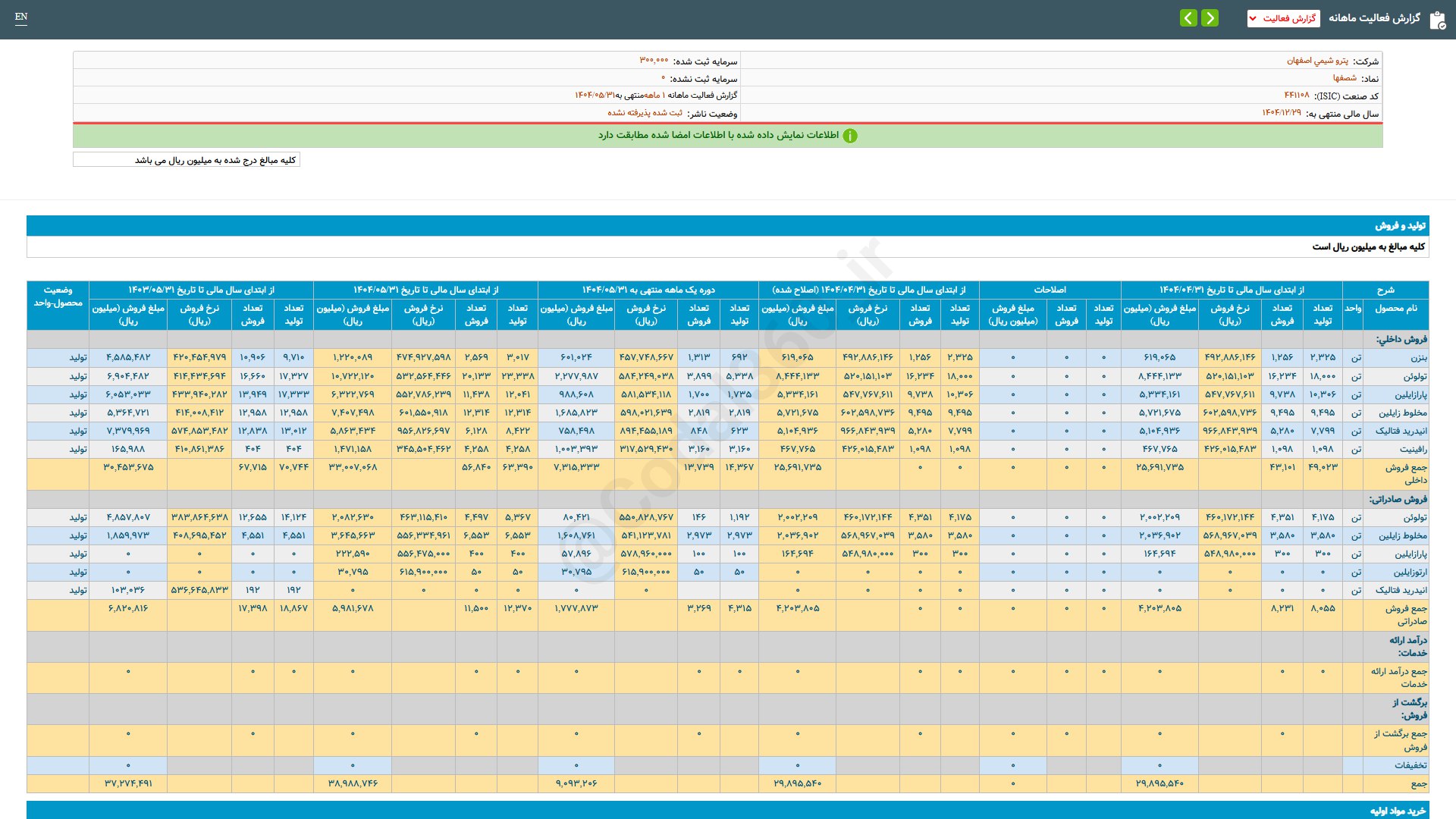Open the گزارش فعالیت dropdown

point(1283,18)
